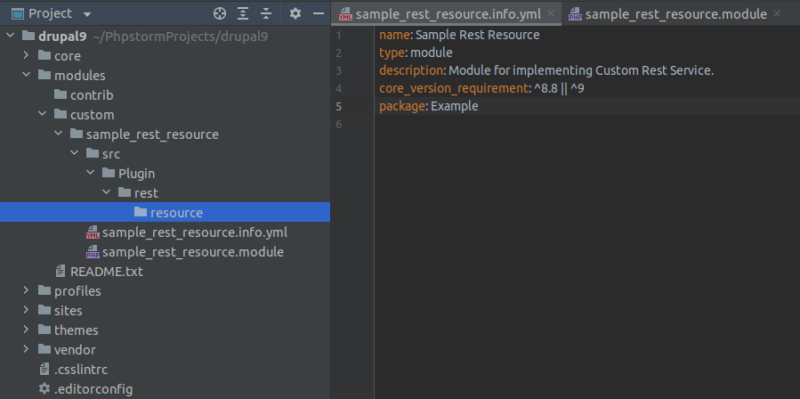Click the contrib folder icon
Viewport: 800px width, 399px height.
[x=61, y=95]
